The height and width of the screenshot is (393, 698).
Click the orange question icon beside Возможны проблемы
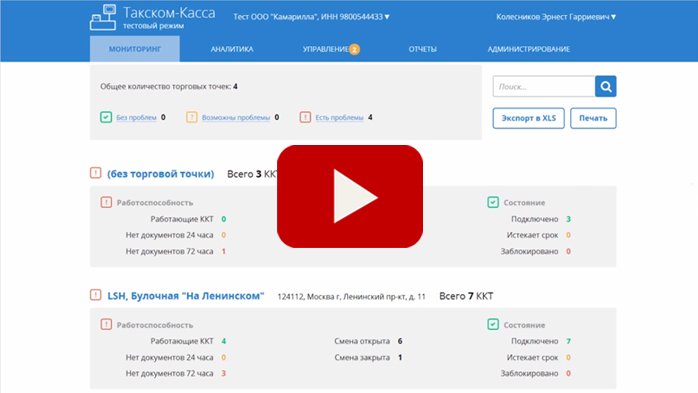[x=191, y=117]
